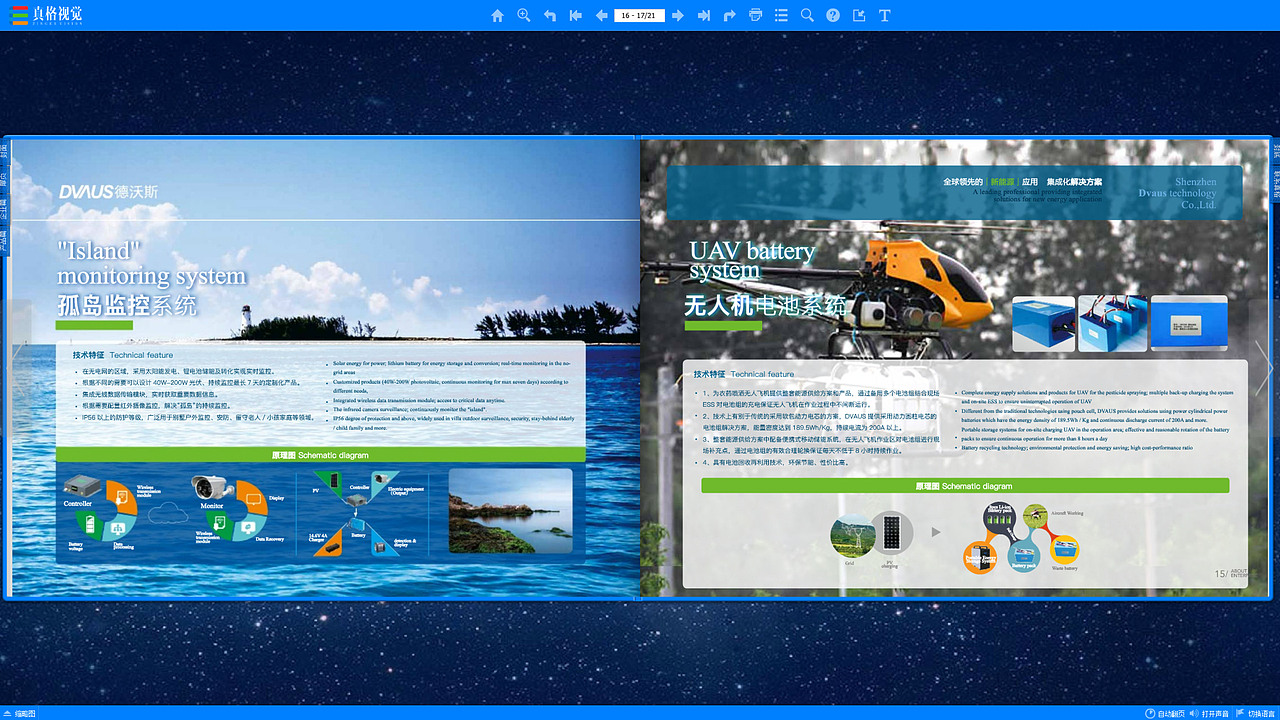This screenshot has height=720, width=1280.
Task: Click 切换语言 to switch language
Action: [x=1254, y=714]
